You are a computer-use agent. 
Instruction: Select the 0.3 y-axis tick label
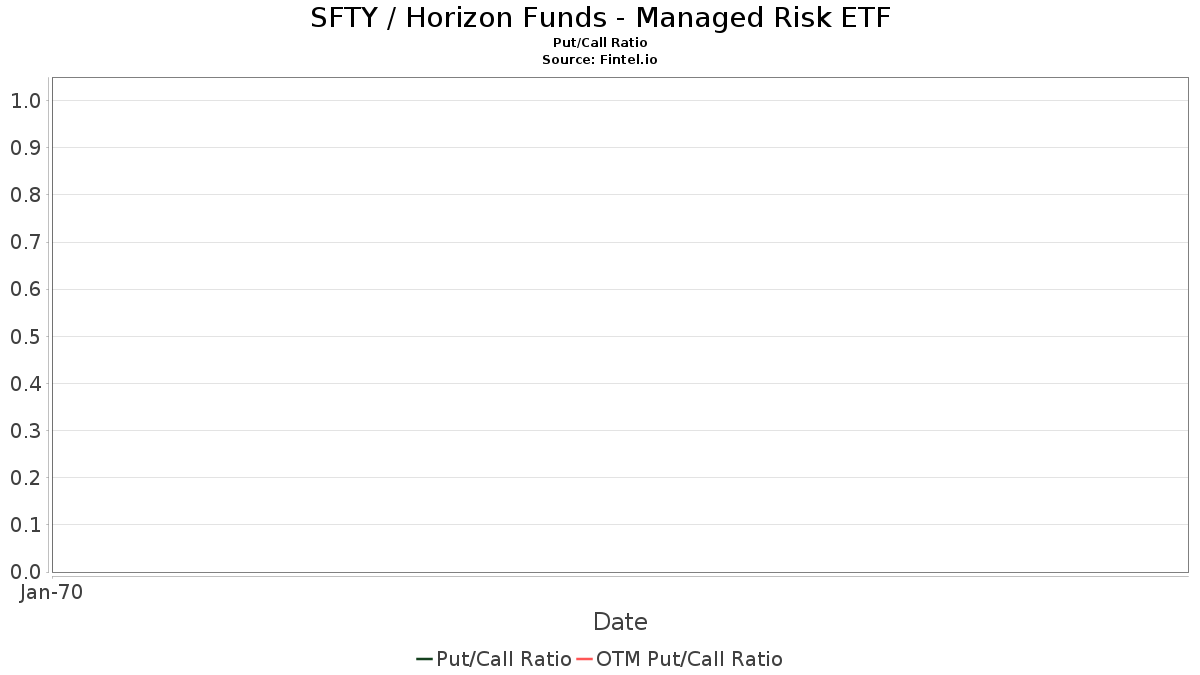point(25,430)
